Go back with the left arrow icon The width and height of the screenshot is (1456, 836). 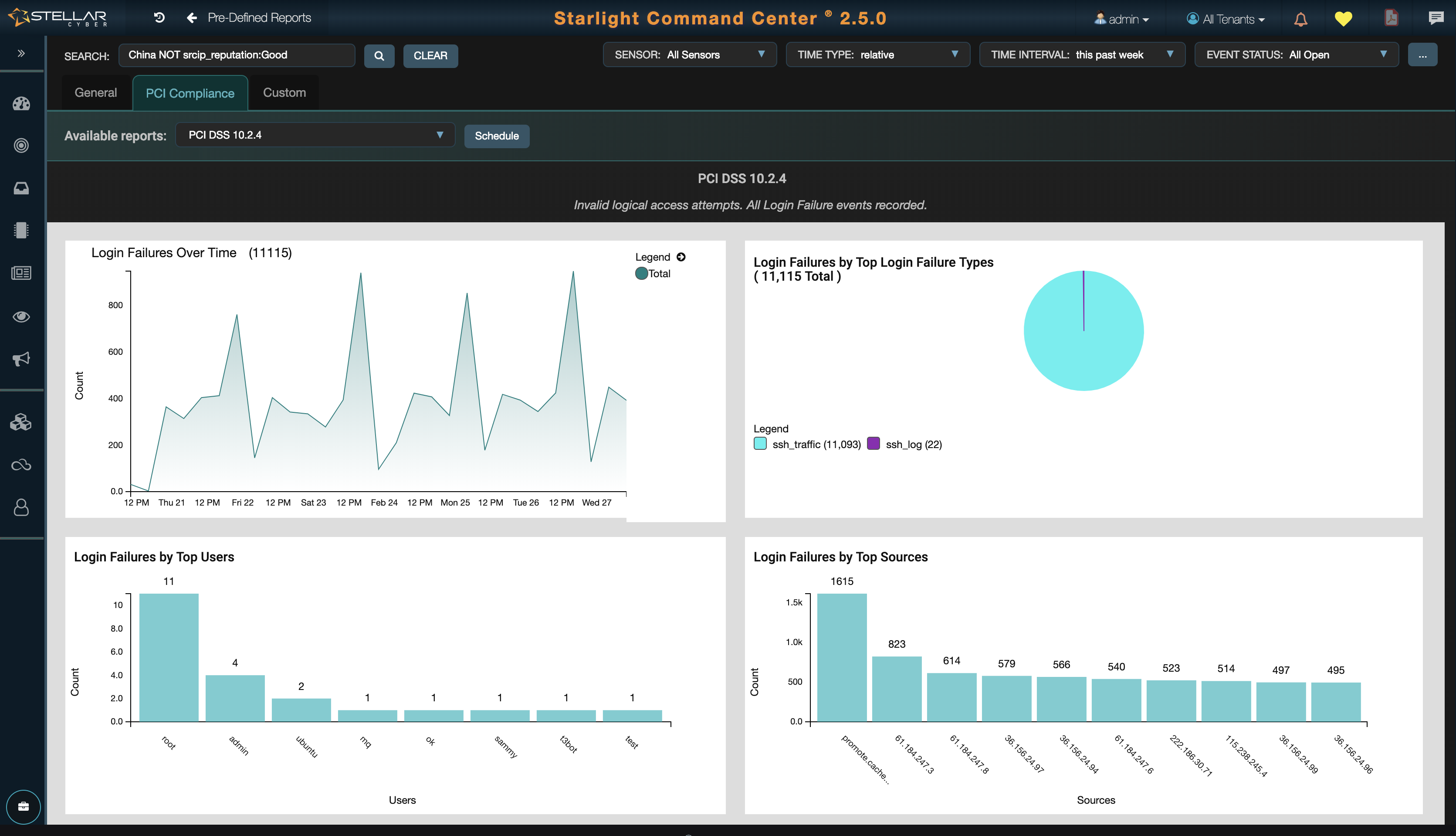(192, 18)
